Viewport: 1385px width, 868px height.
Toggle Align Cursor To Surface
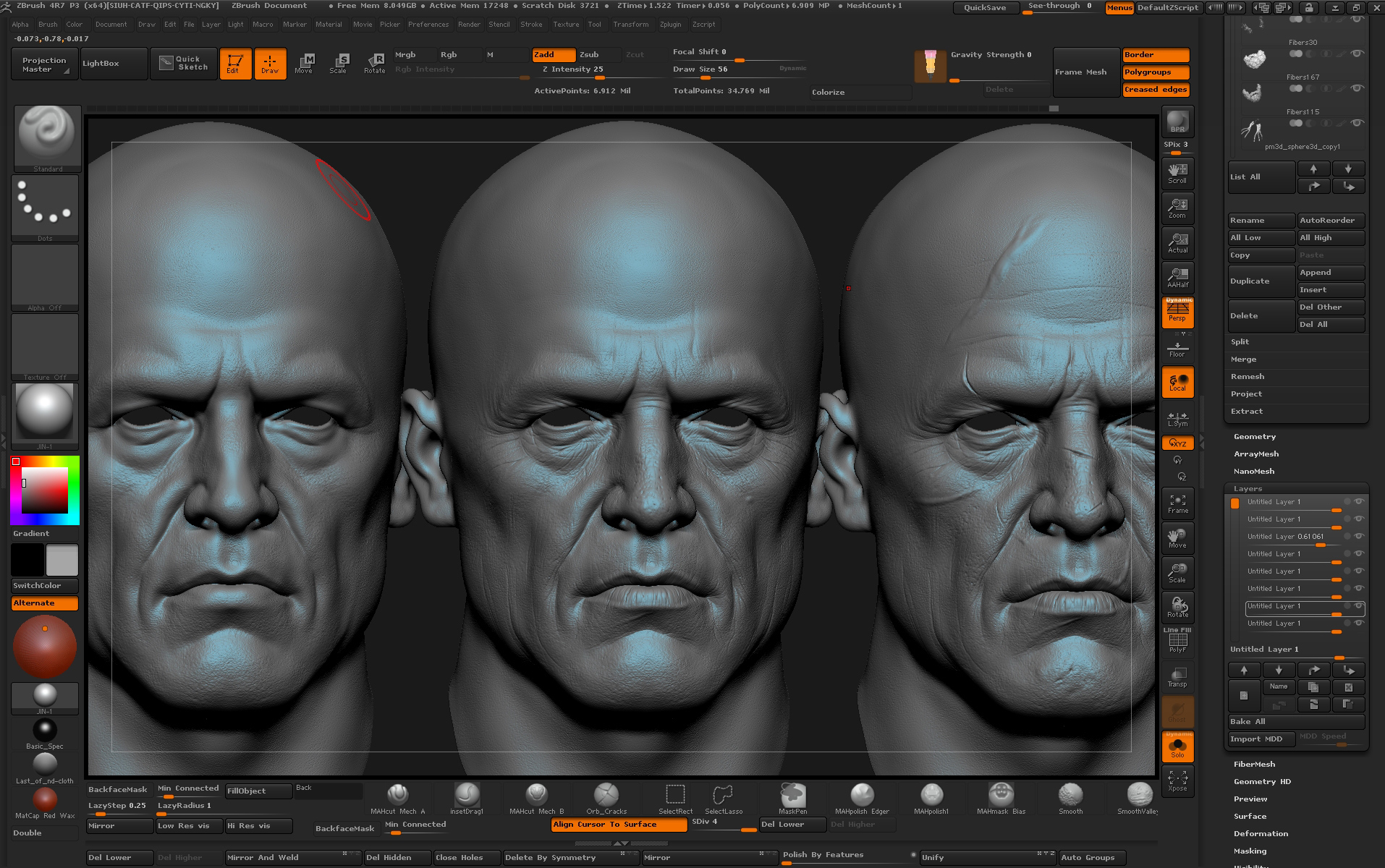[619, 825]
